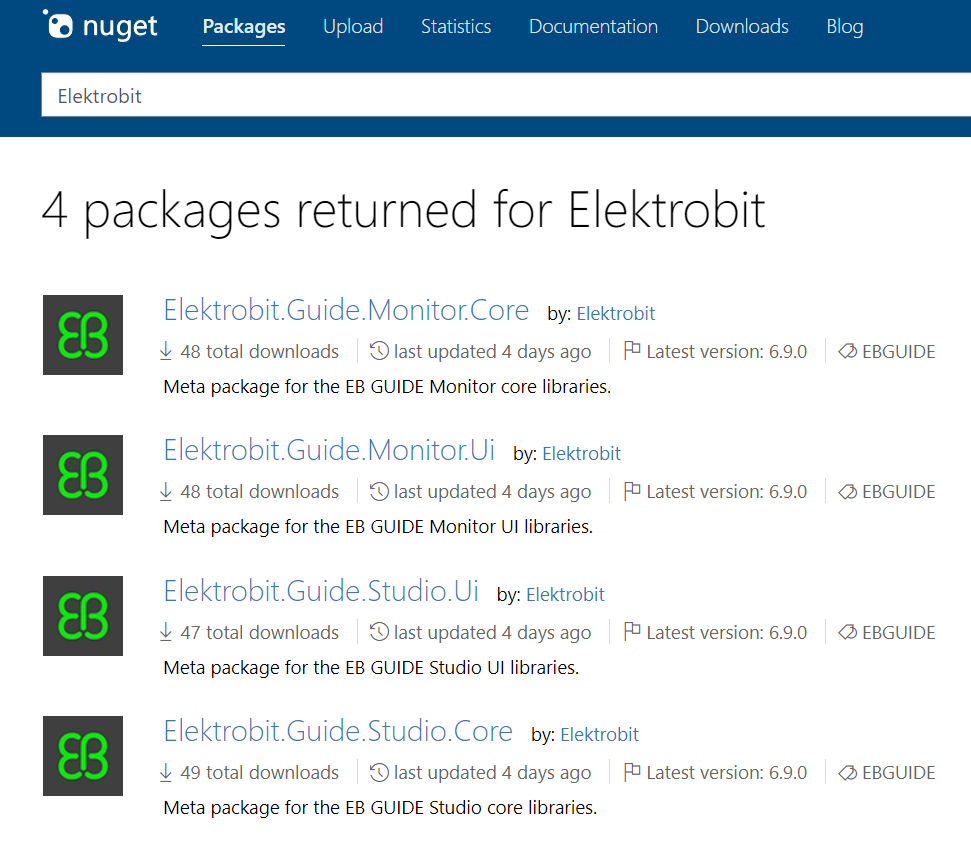Click the Elektrobit.Guide.Studio.Core EB logo icon
The image size is (971, 846).
83,756
